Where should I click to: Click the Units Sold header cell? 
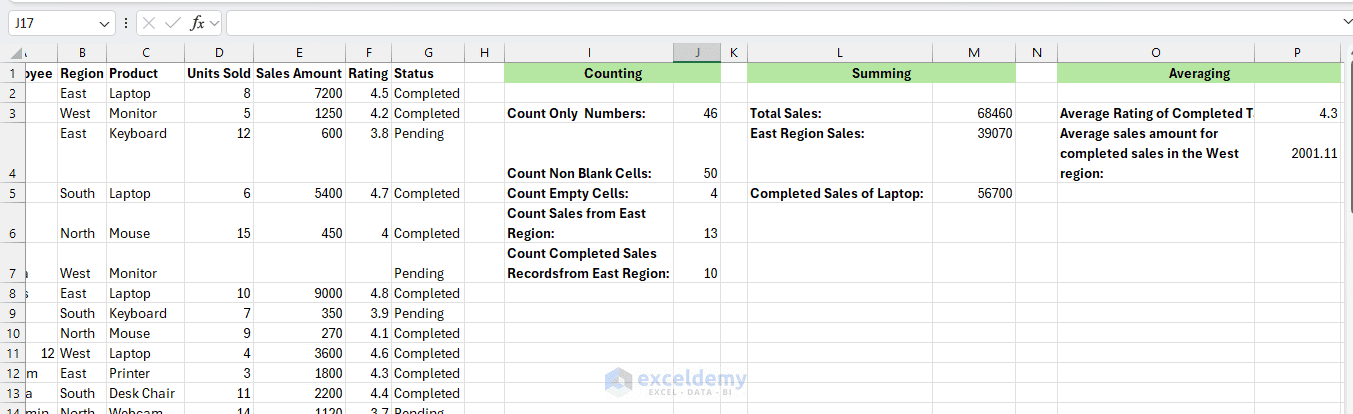[x=218, y=73]
